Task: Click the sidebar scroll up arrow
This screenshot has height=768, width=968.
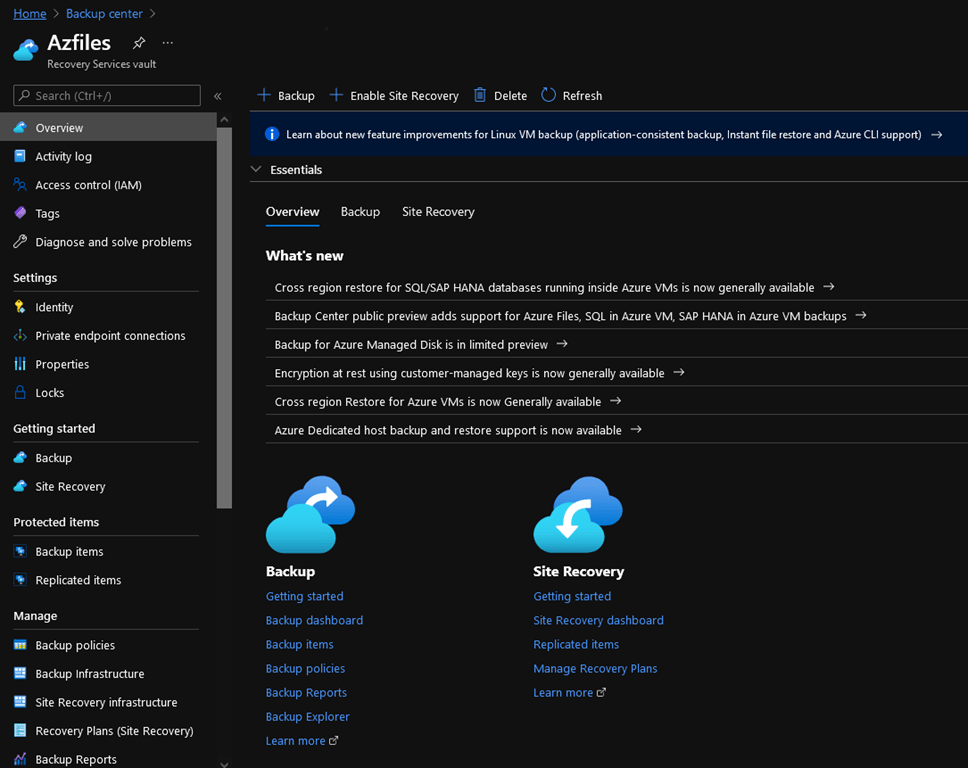Action: 224,119
